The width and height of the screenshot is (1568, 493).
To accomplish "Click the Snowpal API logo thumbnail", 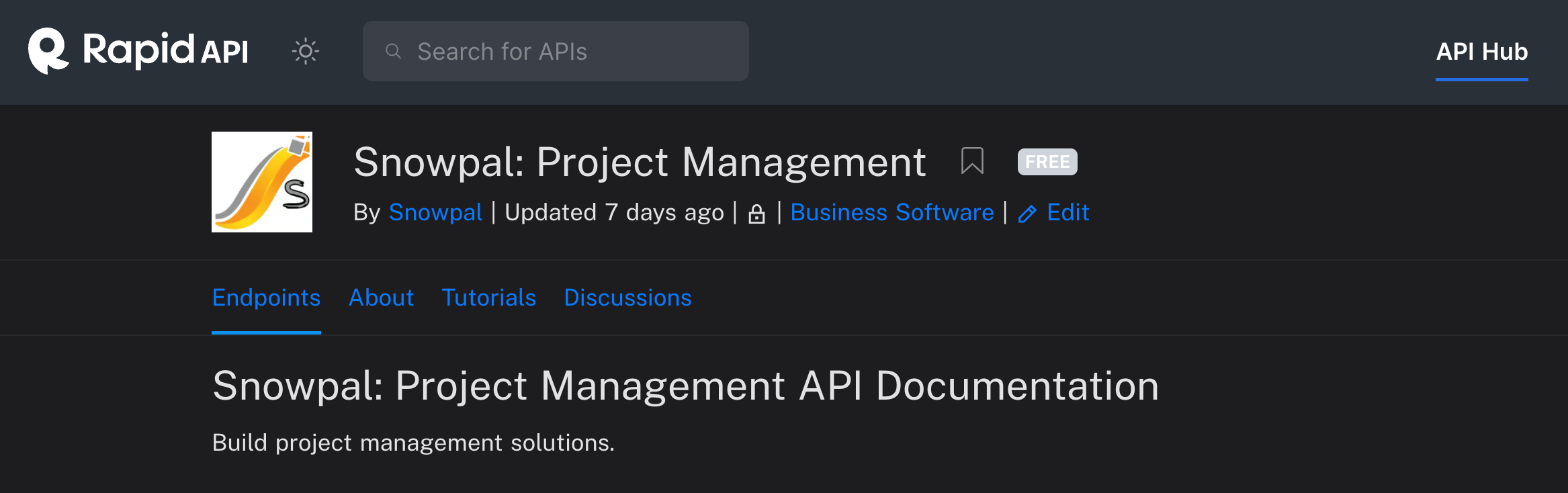I will [262, 182].
